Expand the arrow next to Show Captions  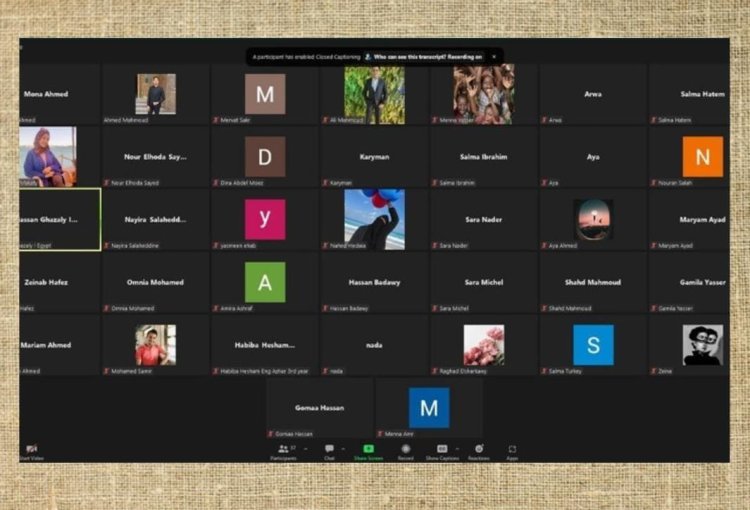457,448
